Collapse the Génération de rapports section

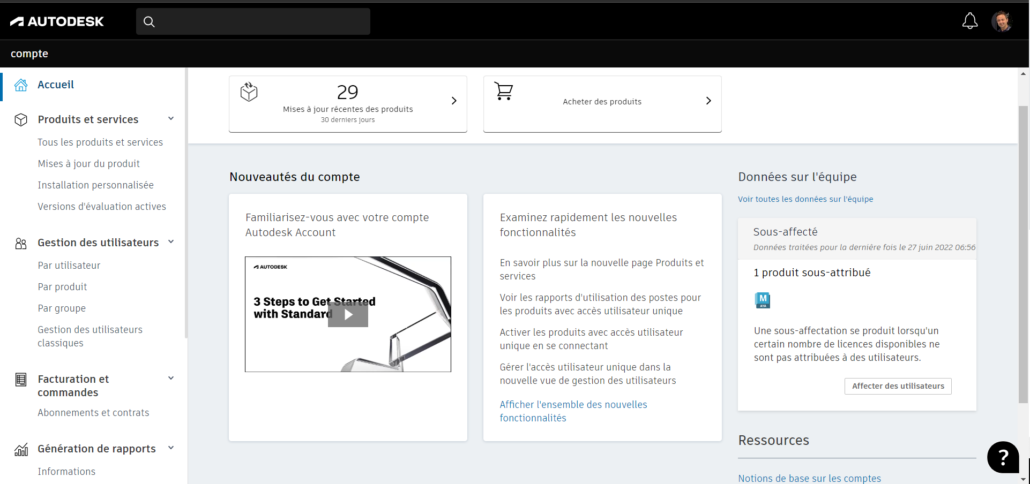pos(171,448)
